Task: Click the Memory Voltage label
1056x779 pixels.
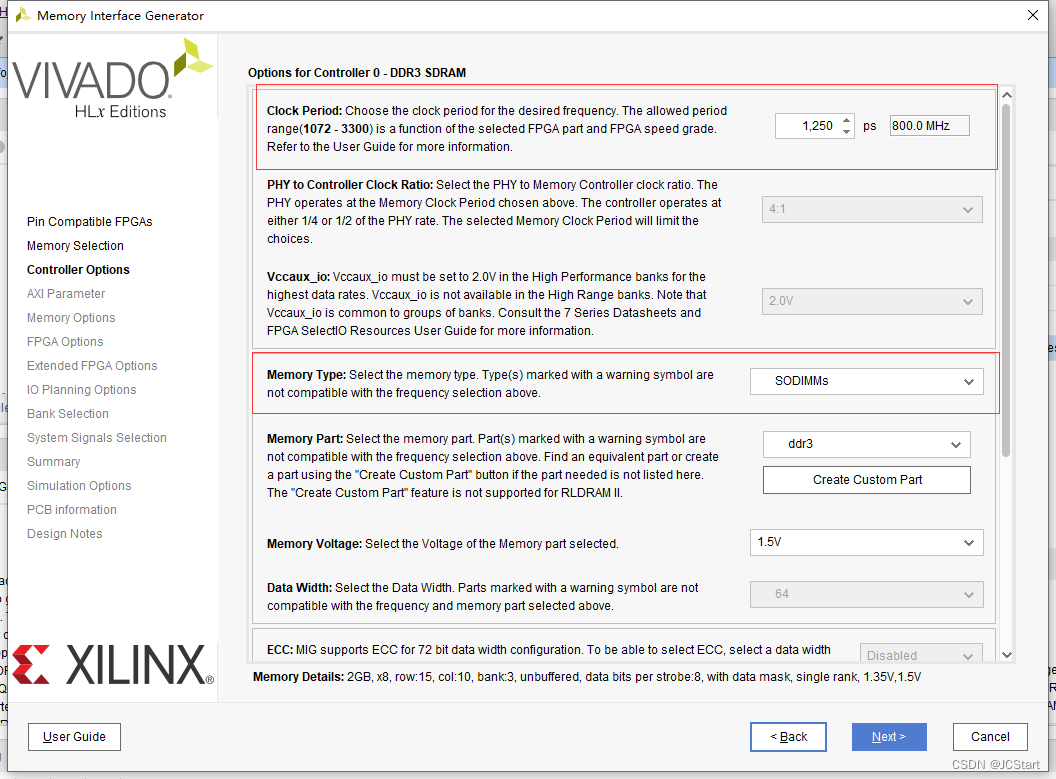Action: (315, 543)
